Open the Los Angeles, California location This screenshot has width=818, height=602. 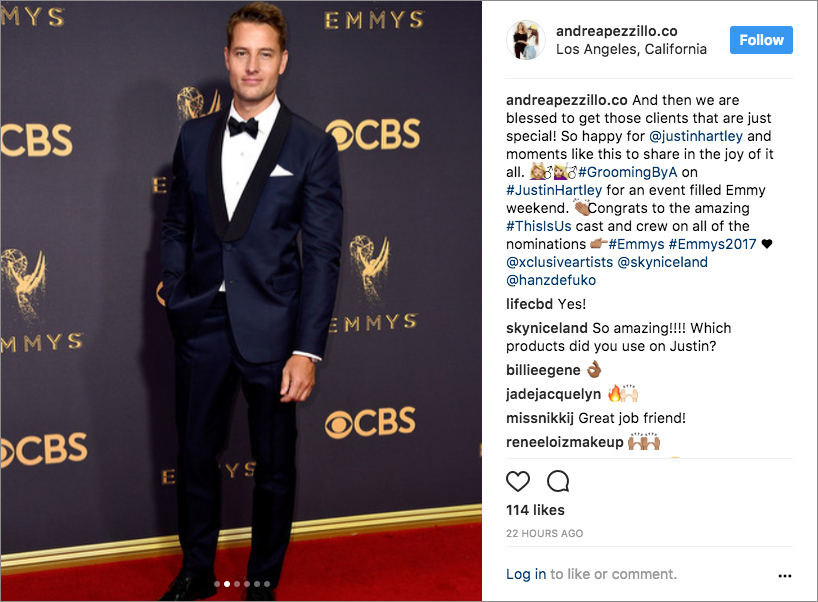click(x=631, y=49)
